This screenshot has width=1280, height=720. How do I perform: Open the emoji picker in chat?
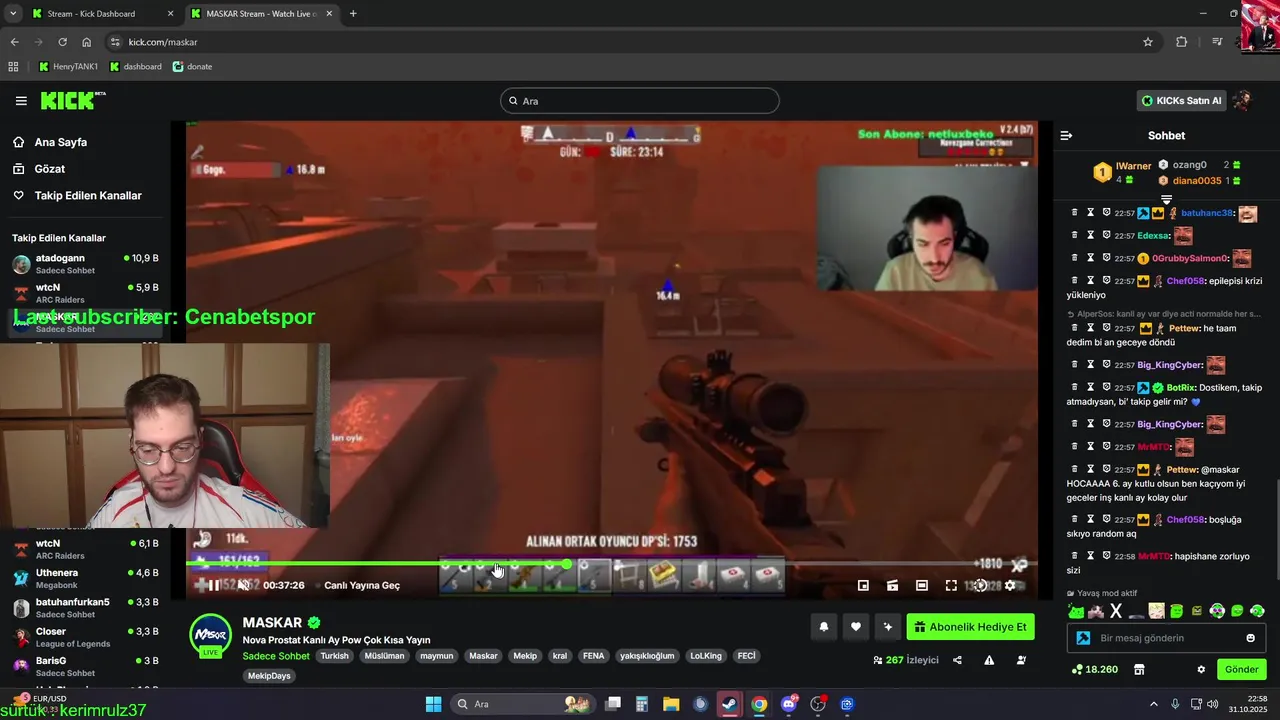pyautogui.click(x=1250, y=638)
